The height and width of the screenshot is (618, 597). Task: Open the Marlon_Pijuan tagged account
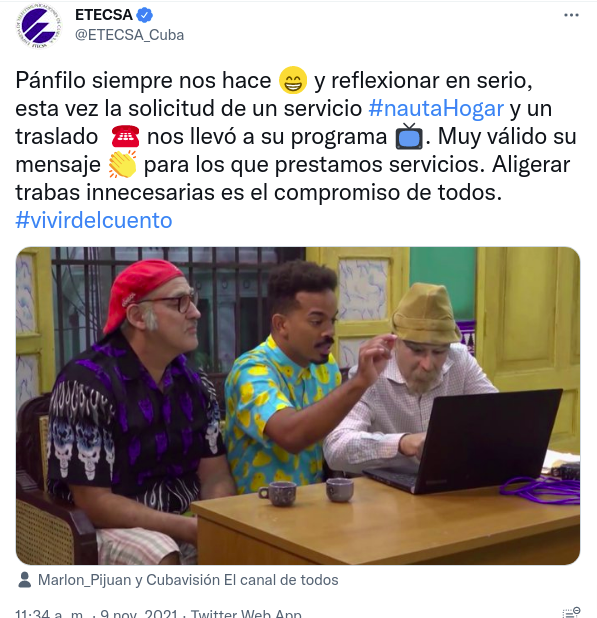[84, 580]
